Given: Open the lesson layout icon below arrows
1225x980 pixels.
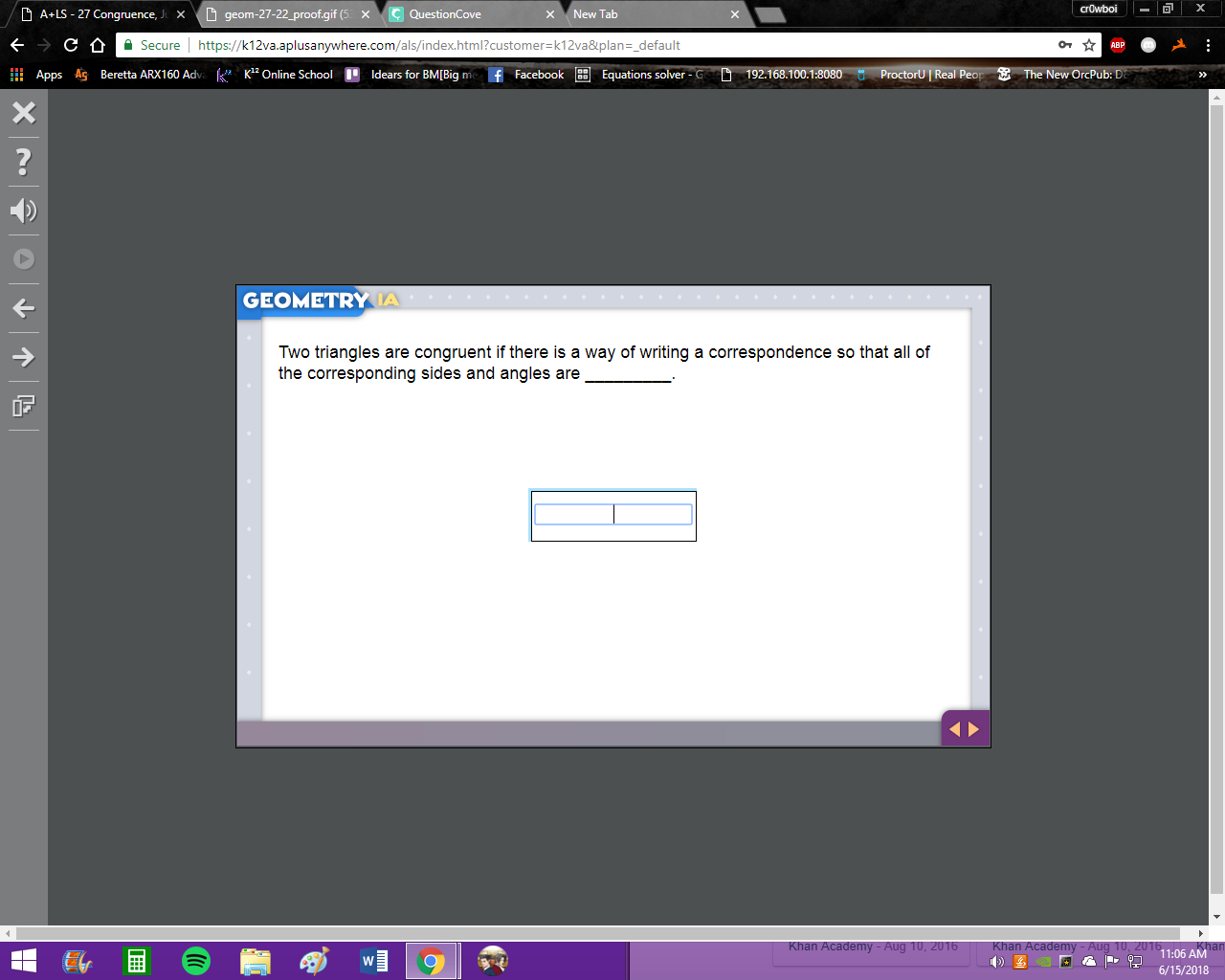Looking at the screenshot, I should [24, 406].
